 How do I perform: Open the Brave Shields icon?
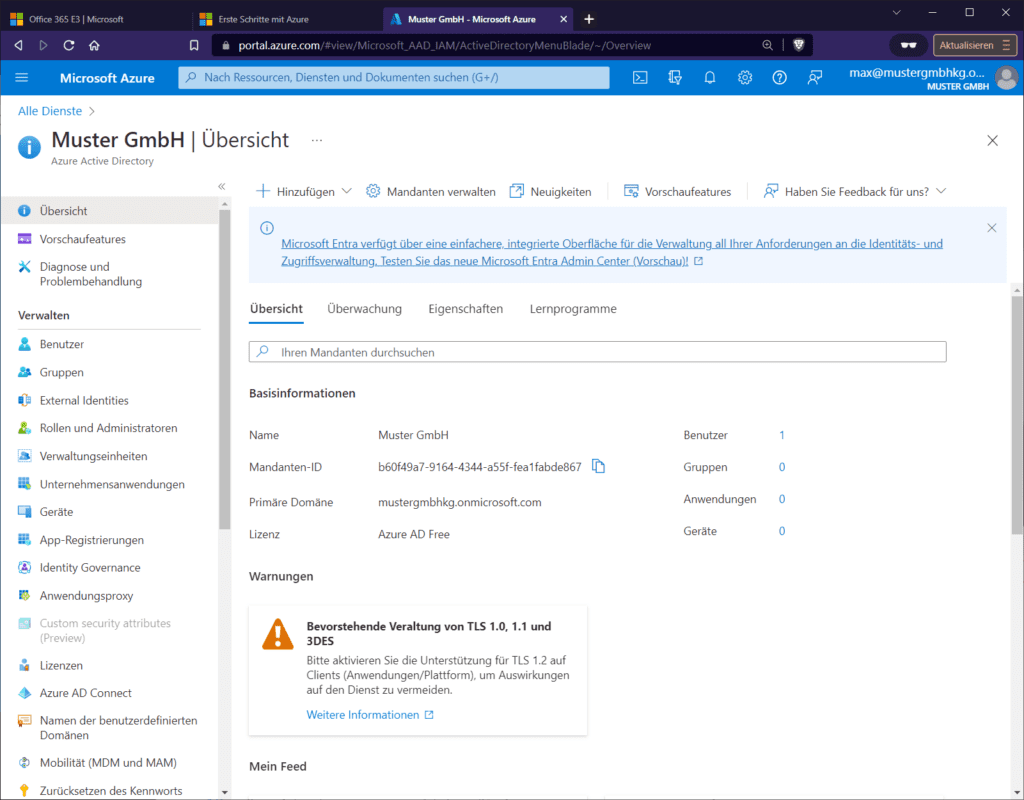(x=799, y=45)
